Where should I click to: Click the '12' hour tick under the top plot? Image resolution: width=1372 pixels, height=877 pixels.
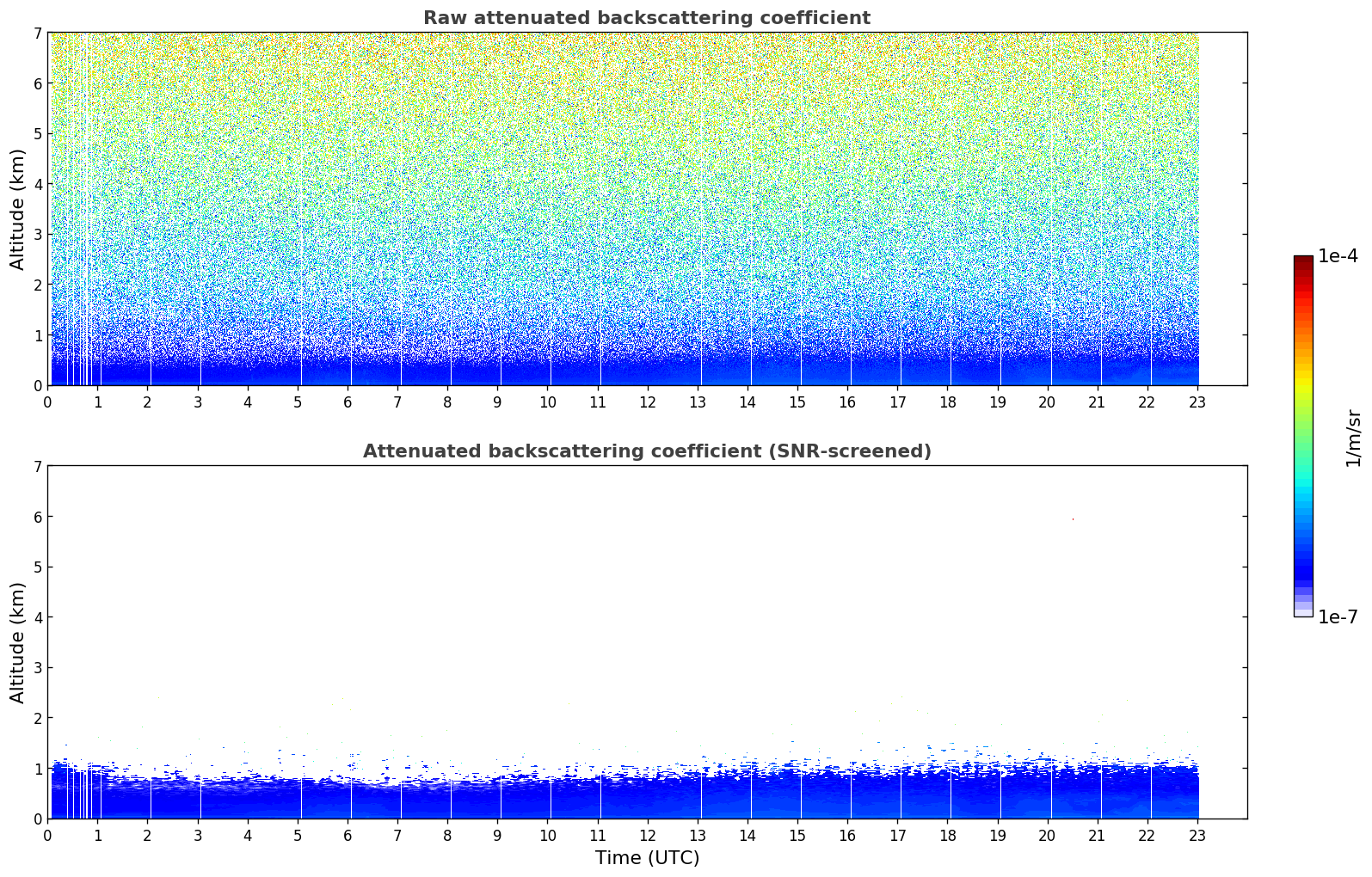click(x=647, y=402)
